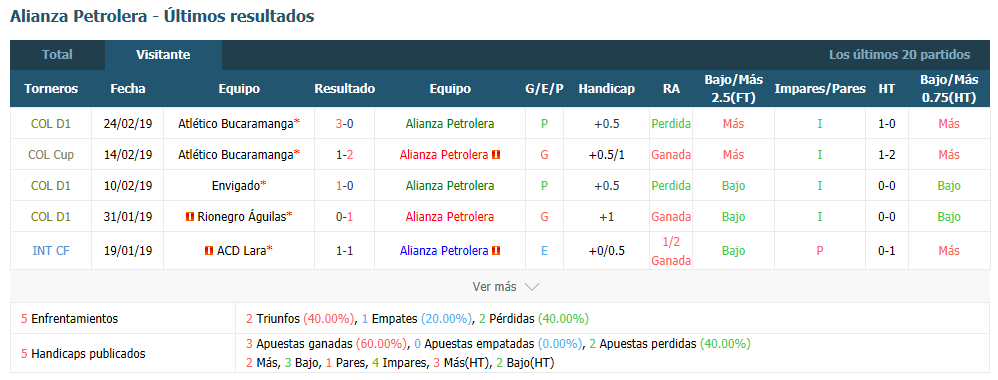This screenshot has height=380, width=998.
Task: Click green Alianza Petrolera in Envigado row
Action: point(450,186)
